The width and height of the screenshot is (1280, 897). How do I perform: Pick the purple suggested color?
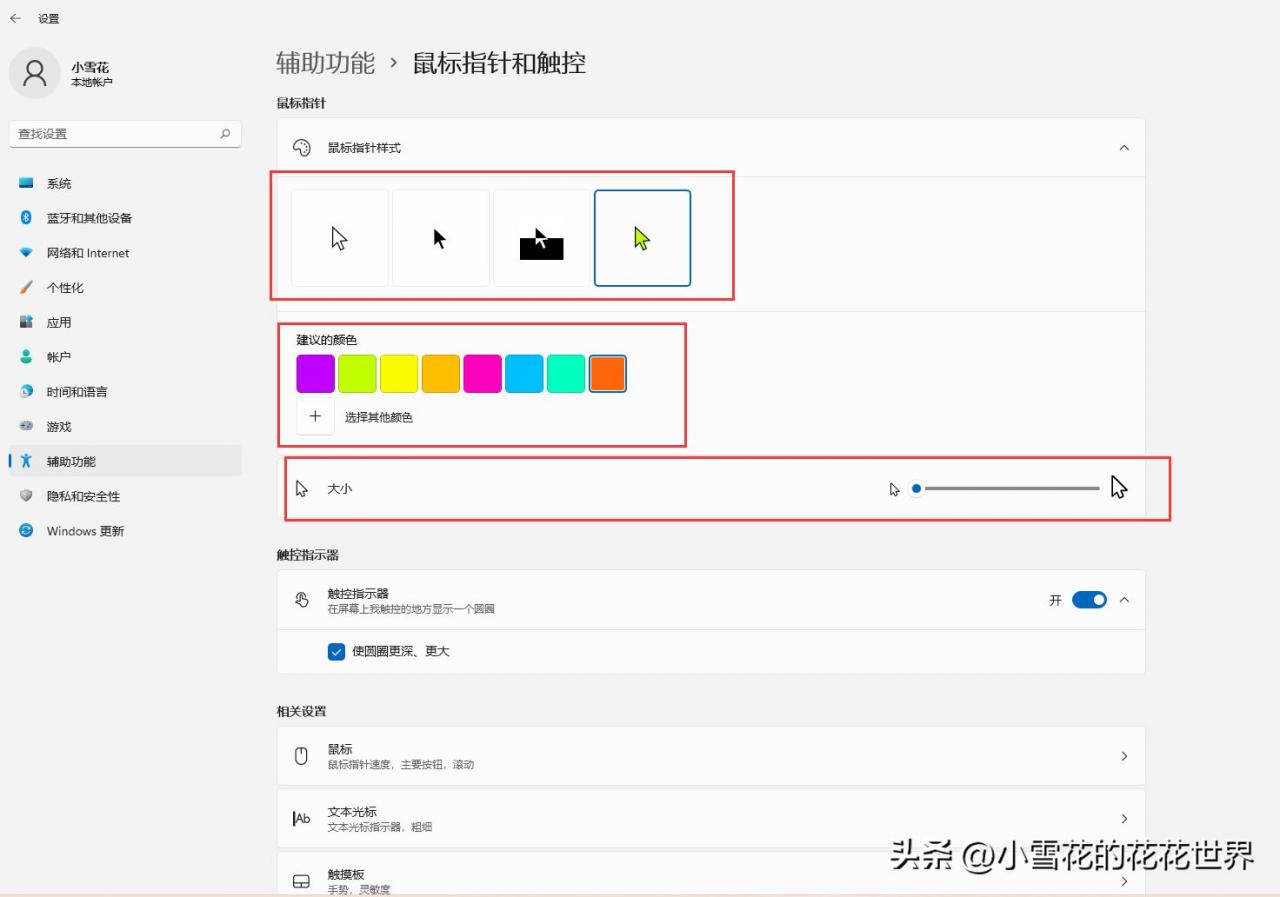click(316, 373)
